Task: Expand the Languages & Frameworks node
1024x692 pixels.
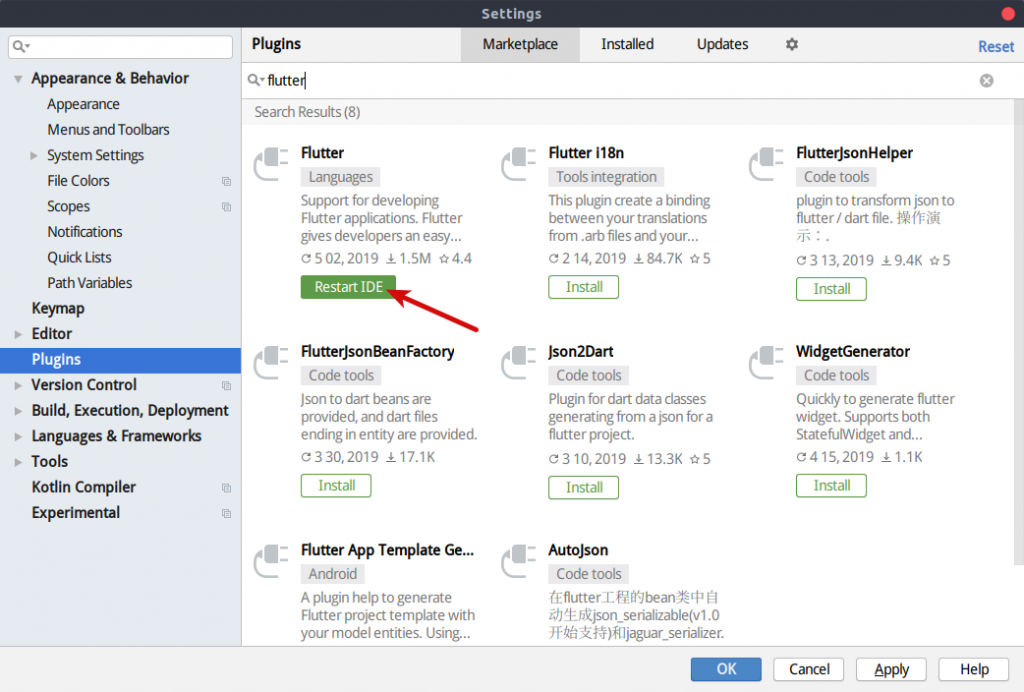Action: [x=16, y=435]
